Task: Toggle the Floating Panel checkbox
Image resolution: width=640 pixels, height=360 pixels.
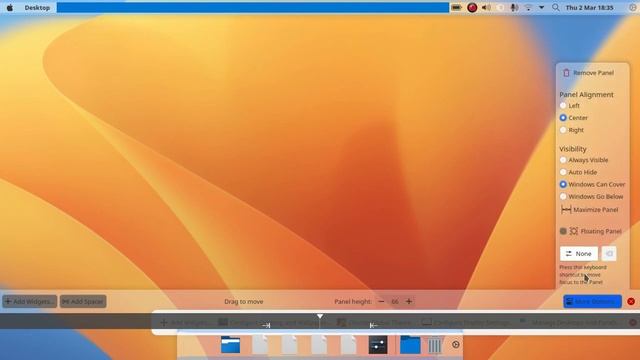Action: pyautogui.click(x=563, y=231)
